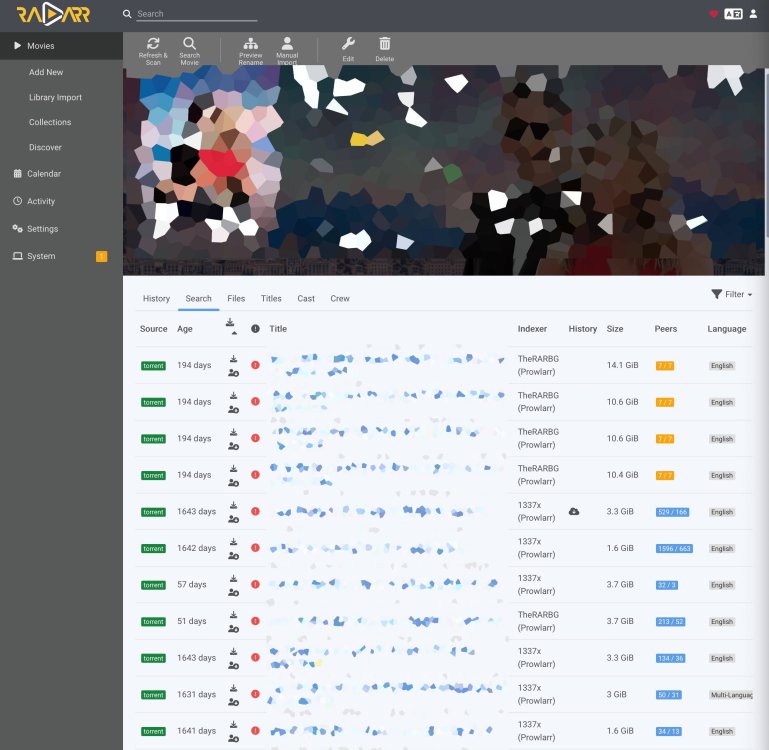
Task: Click download icon for 14.1 GiB release
Action: [x=233, y=359]
